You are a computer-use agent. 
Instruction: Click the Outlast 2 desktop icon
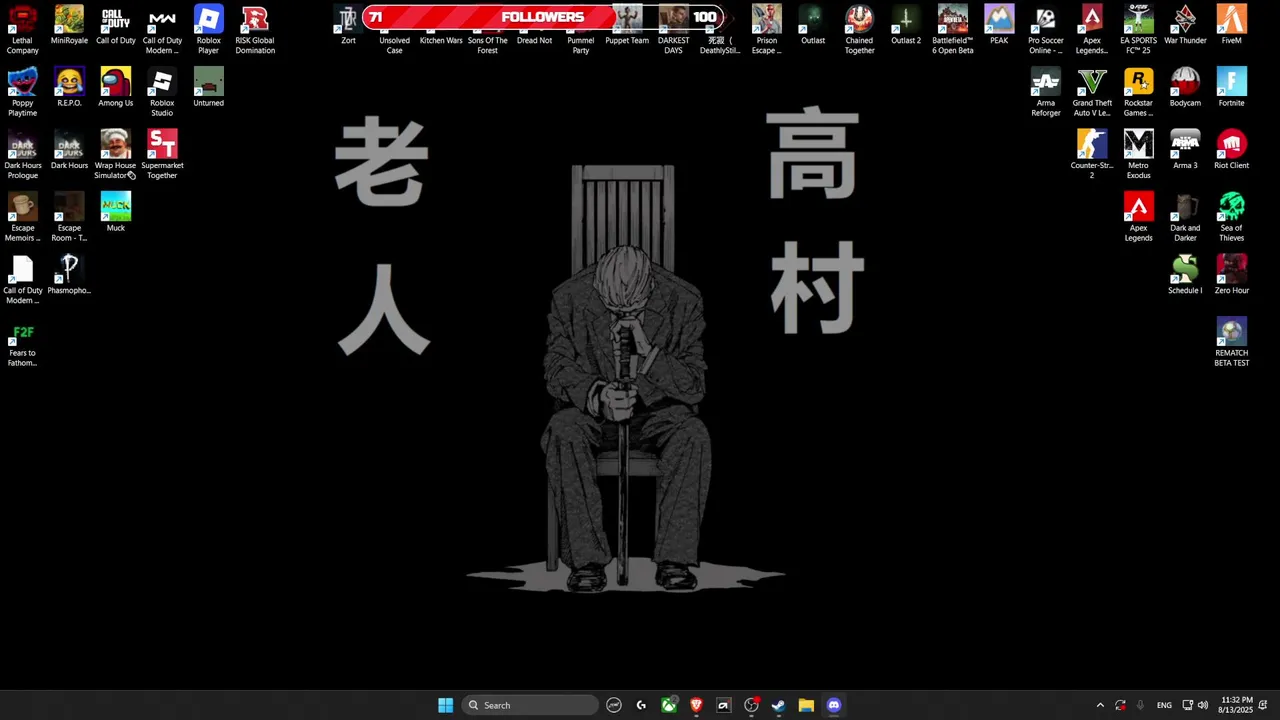pyautogui.click(x=906, y=26)
